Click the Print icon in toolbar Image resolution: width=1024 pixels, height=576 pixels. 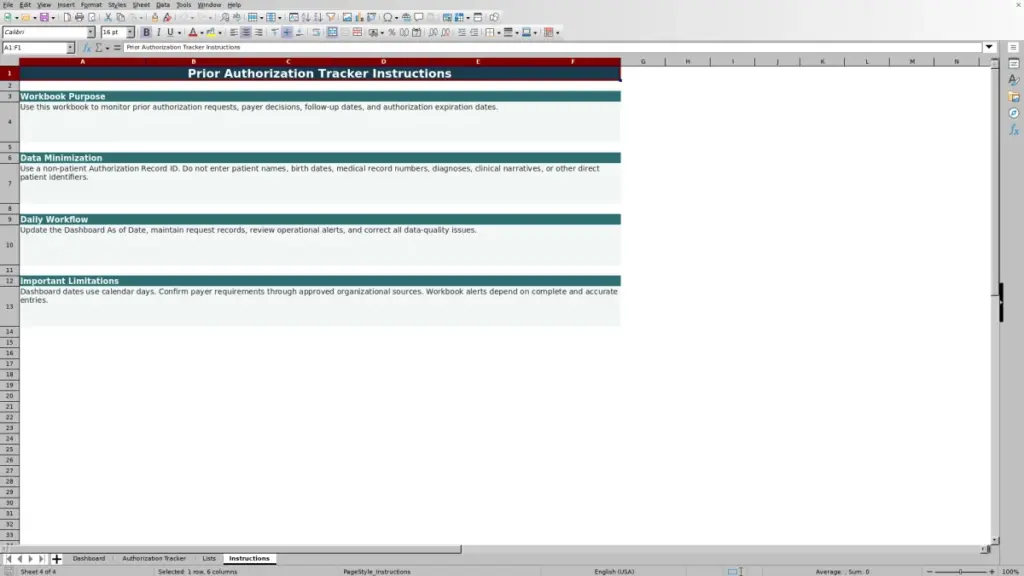(79, 18)
